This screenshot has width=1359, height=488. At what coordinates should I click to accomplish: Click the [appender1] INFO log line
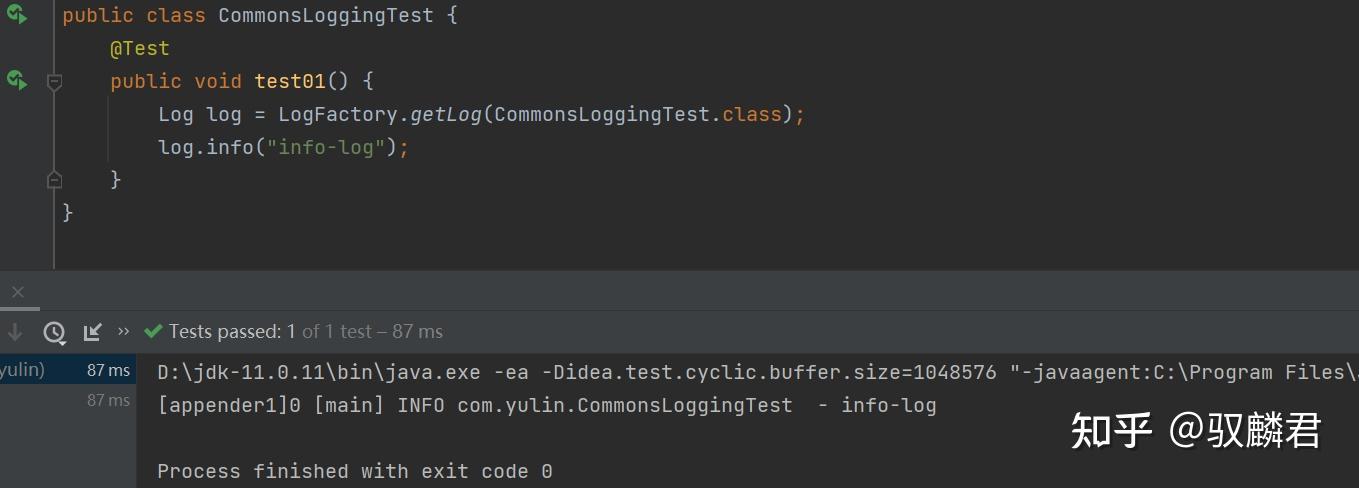[547, 405]
